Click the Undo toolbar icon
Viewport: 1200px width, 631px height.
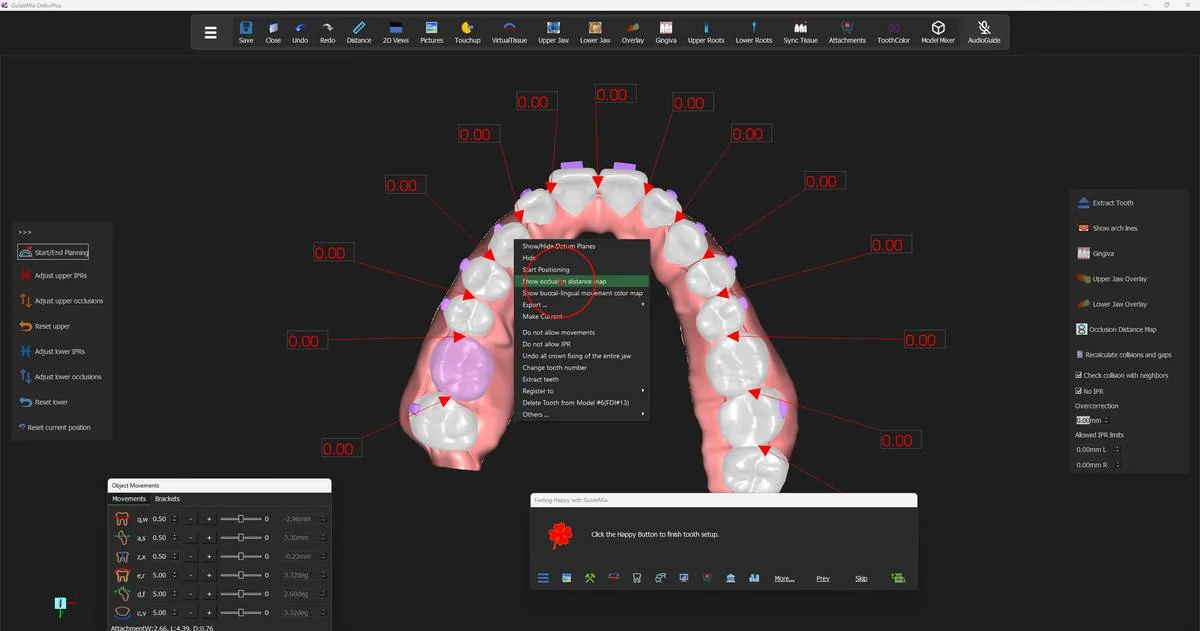point(300,32)
